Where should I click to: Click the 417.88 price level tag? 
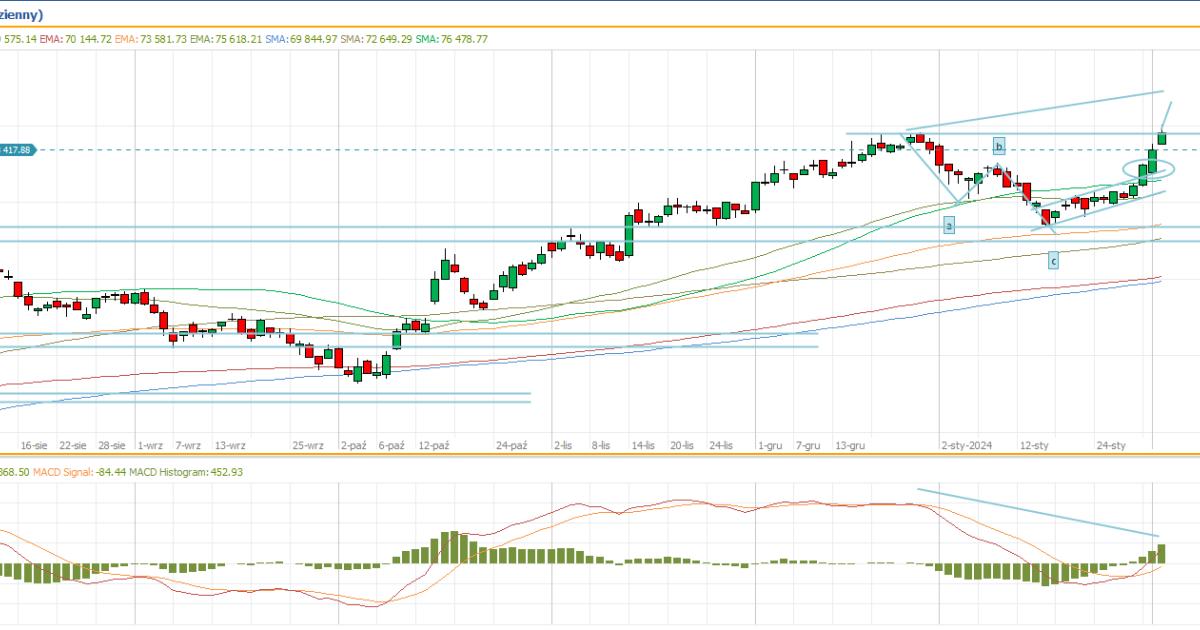pos(18,149)
